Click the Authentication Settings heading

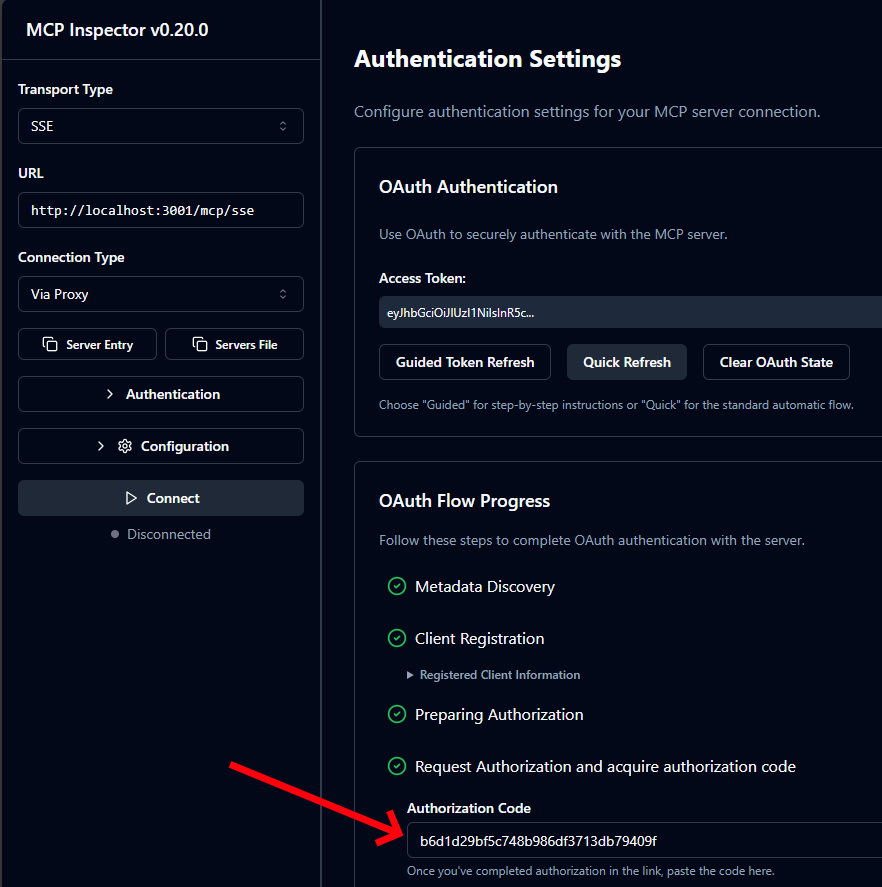[x=488, y=59]
